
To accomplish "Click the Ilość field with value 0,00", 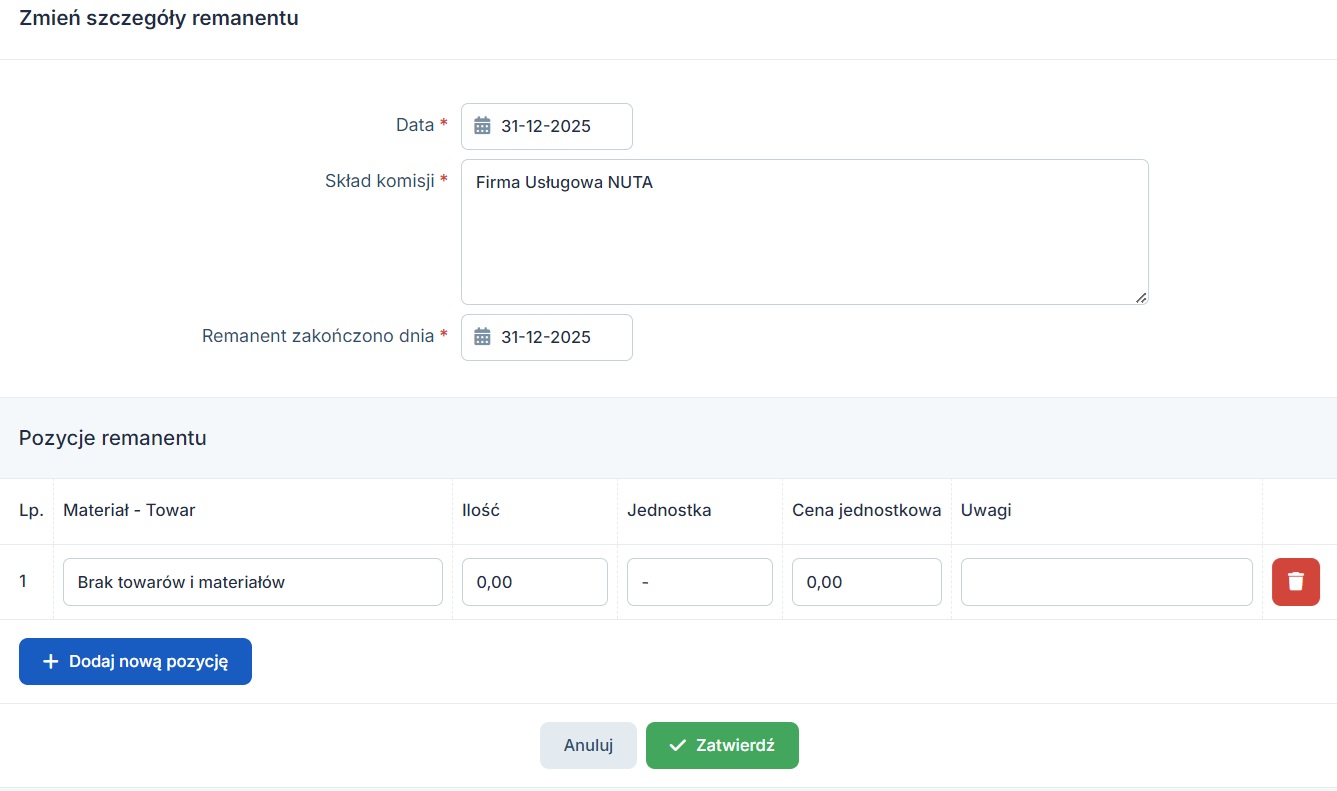I will [534, 582].
